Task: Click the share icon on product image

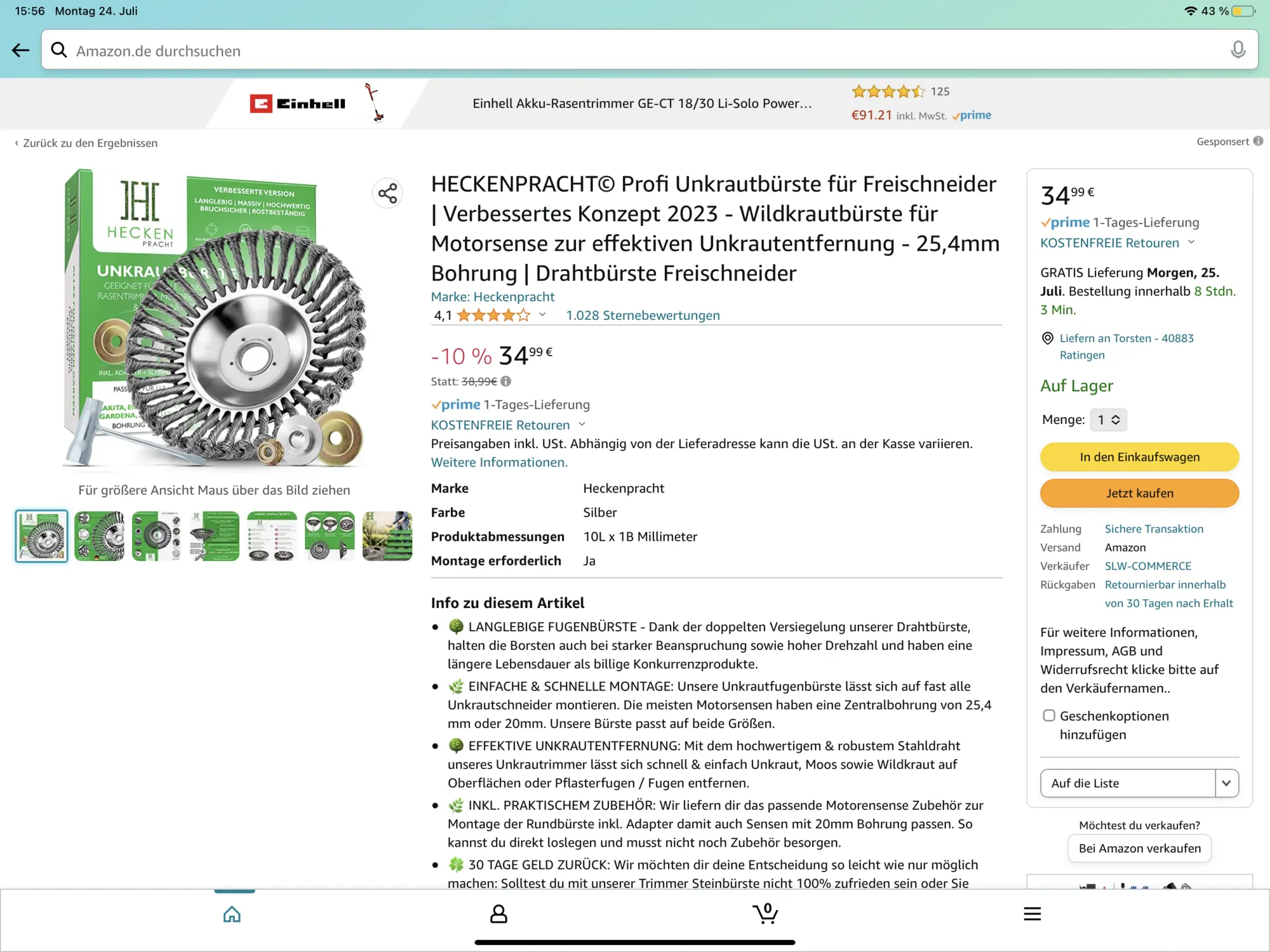Action: pos(387,193)
